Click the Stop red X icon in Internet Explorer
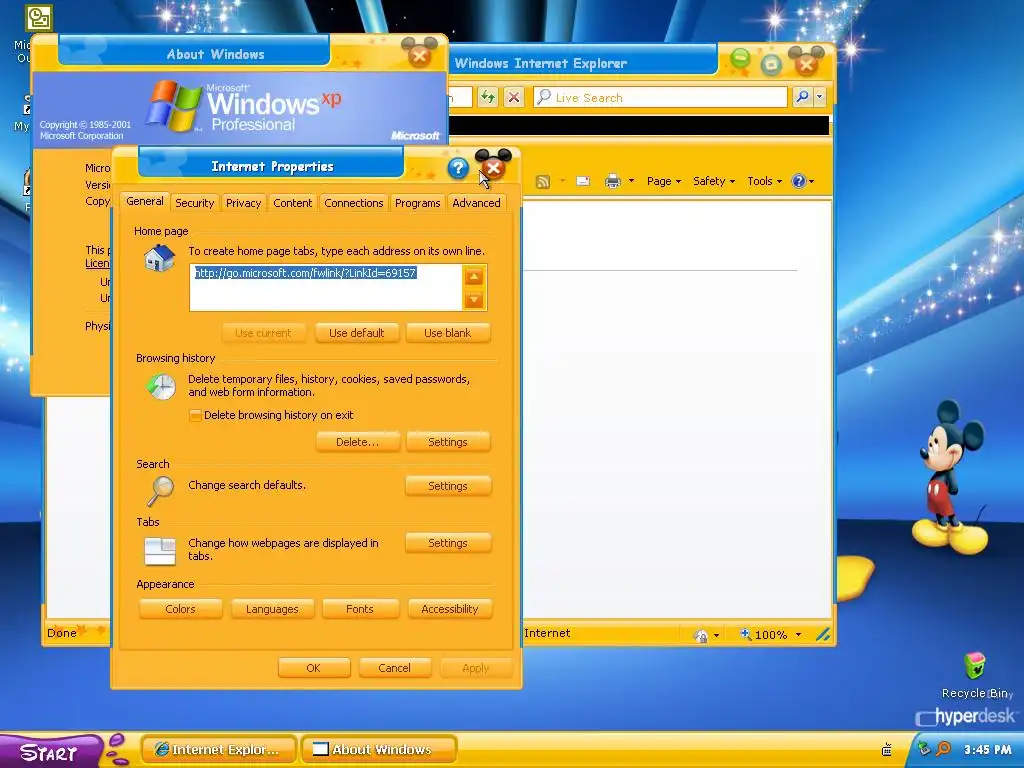 click(x=514, y=97)
